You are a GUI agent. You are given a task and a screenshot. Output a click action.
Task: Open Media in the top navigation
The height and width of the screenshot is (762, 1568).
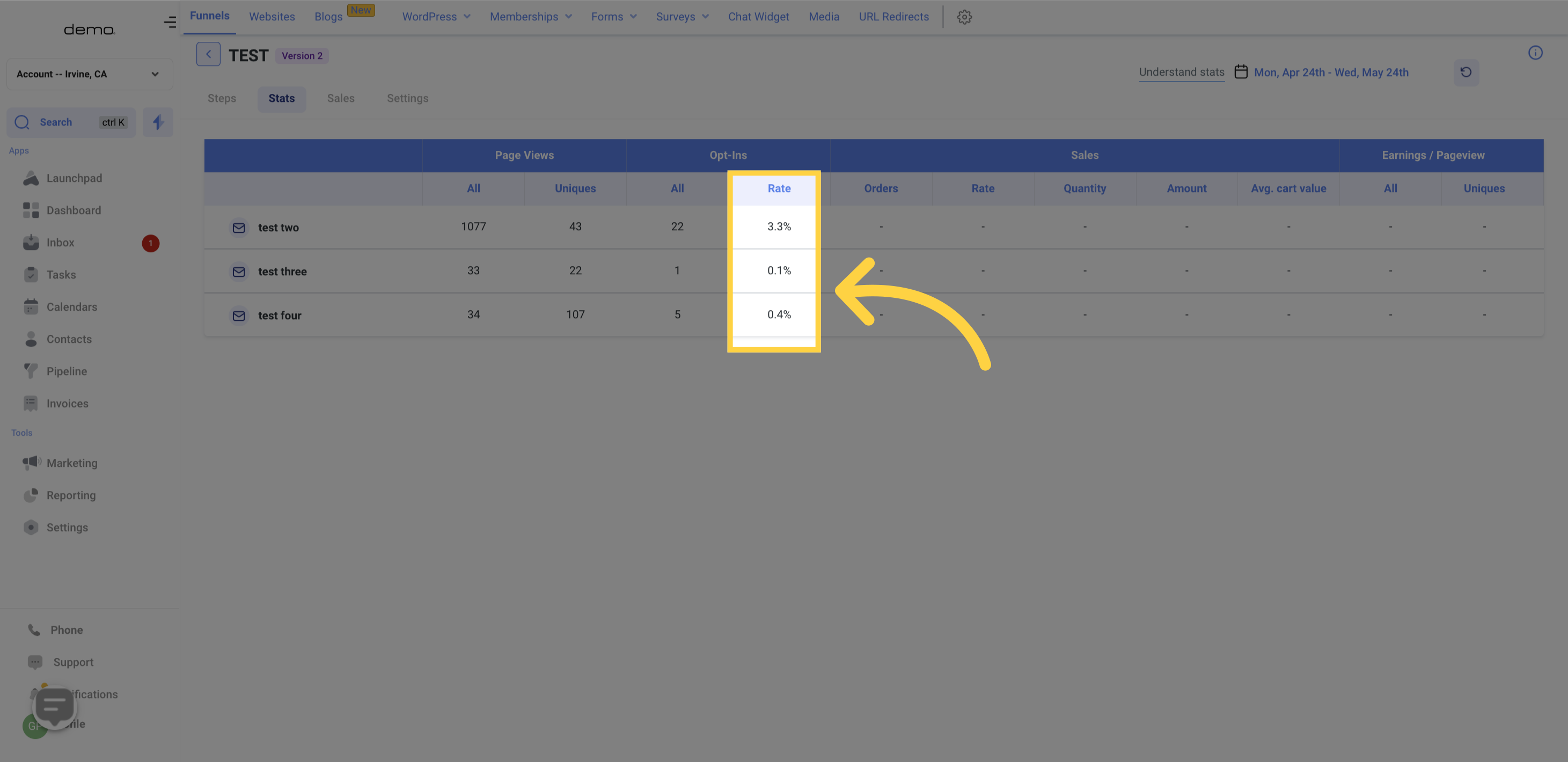coord(824,17)
